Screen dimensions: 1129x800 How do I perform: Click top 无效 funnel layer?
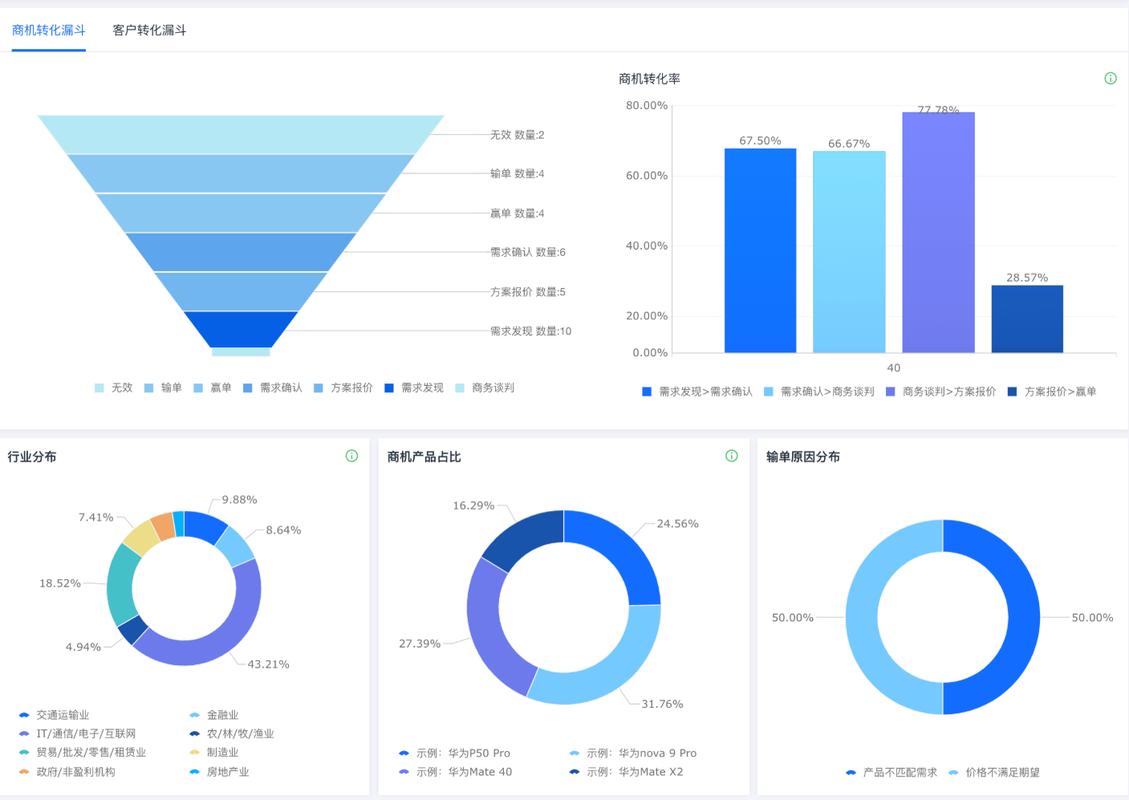point(240,135)
